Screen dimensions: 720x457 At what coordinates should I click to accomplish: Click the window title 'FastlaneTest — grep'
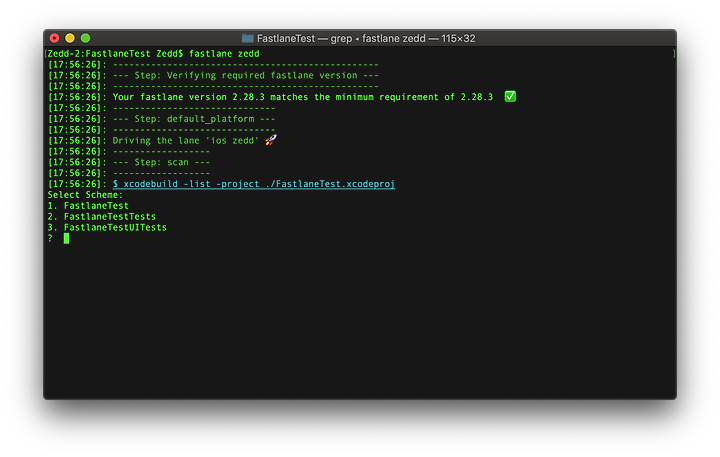(x=304, y=39)
